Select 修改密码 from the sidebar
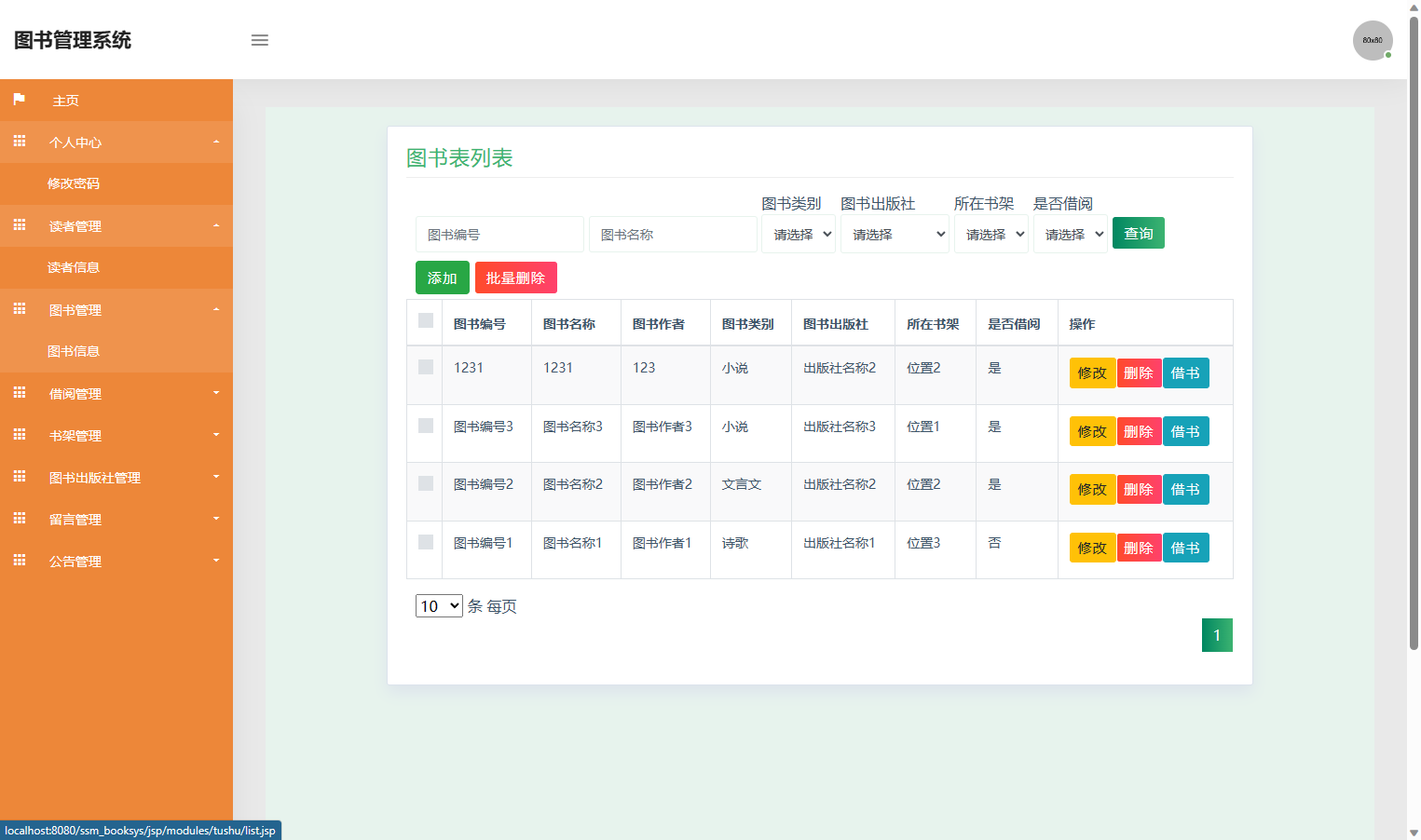Viewport: 1421px width, 840px height. tap(75, 183)
